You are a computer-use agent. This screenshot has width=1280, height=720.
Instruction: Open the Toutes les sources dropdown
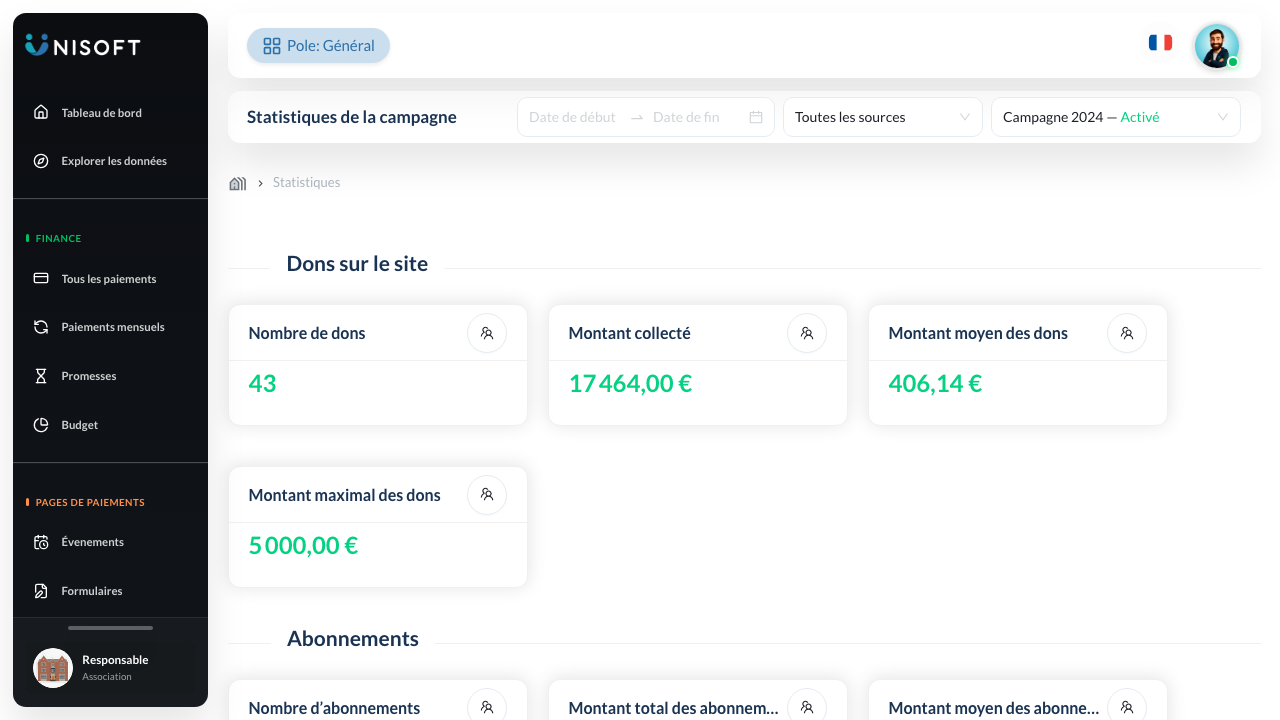(883, 117)
